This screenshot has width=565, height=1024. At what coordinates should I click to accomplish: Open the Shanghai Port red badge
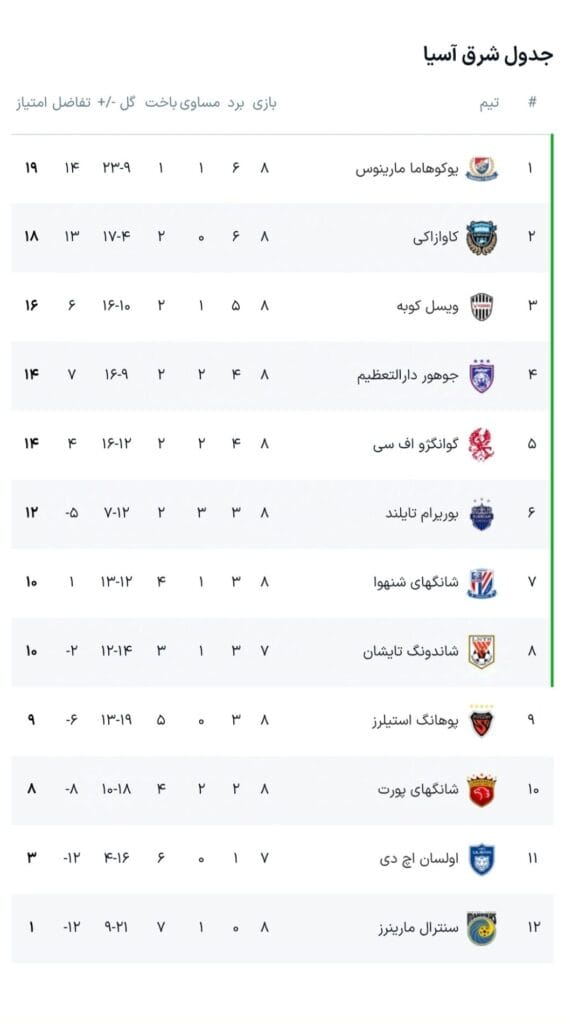(481, 790)
